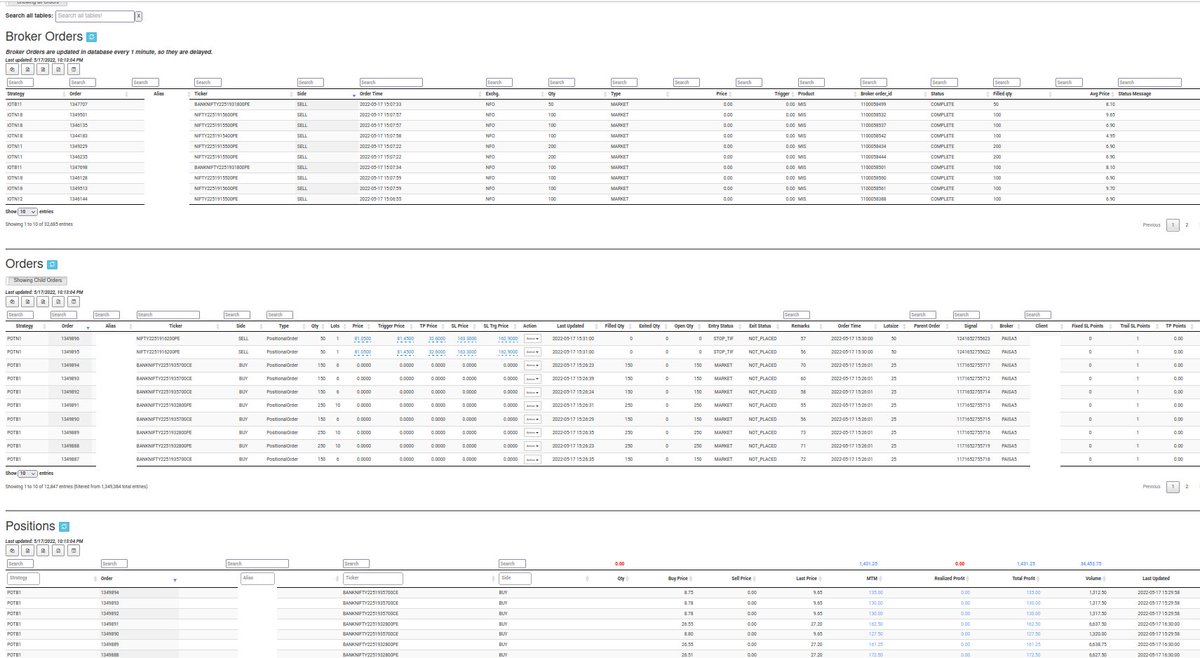Screen dimensions: 1200x658
Task: Click the Copy export icon under Broker Orders
Action: tap(12, 68)
